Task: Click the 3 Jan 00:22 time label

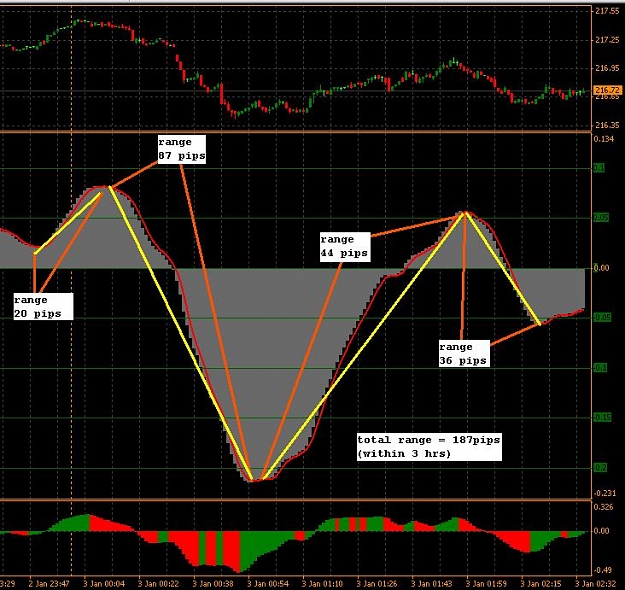Action: [159, 584]
